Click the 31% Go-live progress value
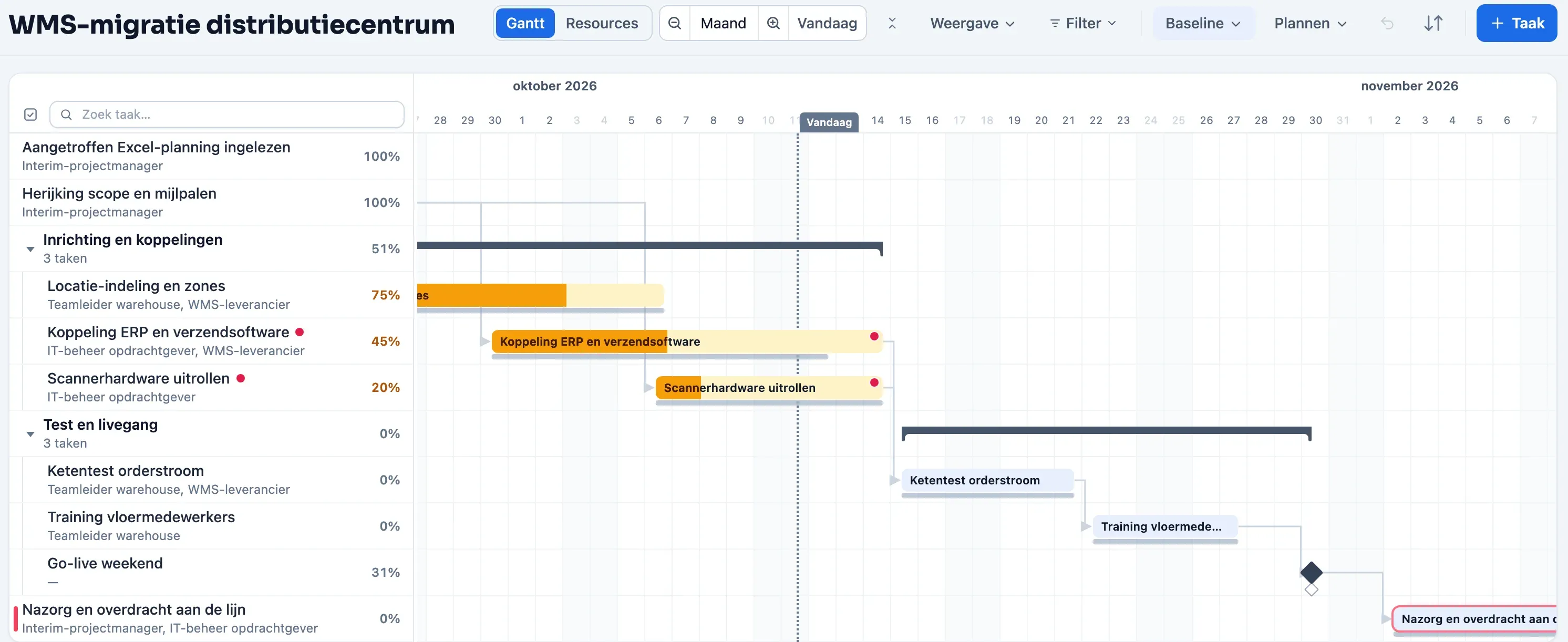Image resolution: width=1568 pixels, height=642 pixels. tap(385, 573)
